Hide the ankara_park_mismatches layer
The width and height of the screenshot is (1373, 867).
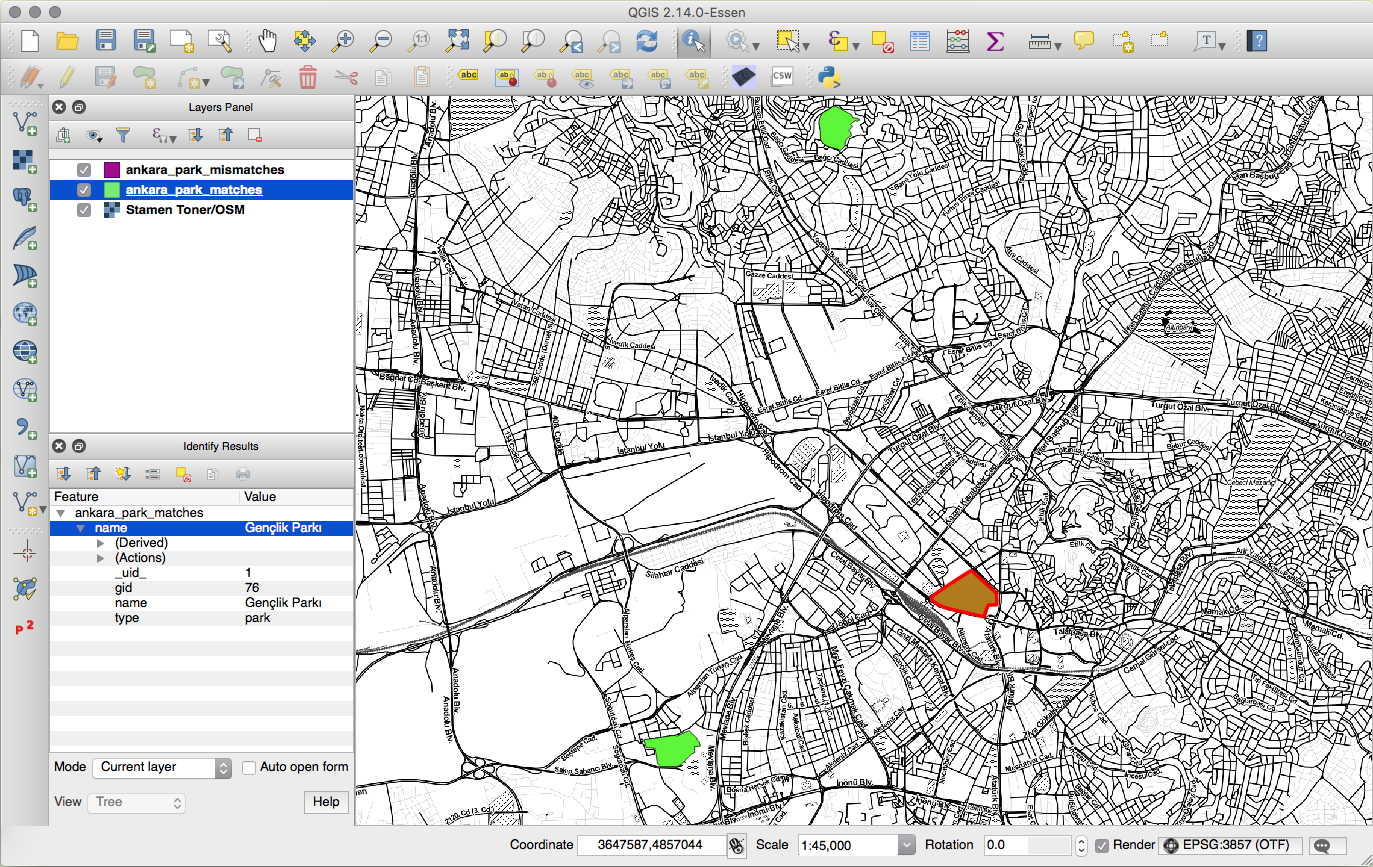click(x=84, y=170)
